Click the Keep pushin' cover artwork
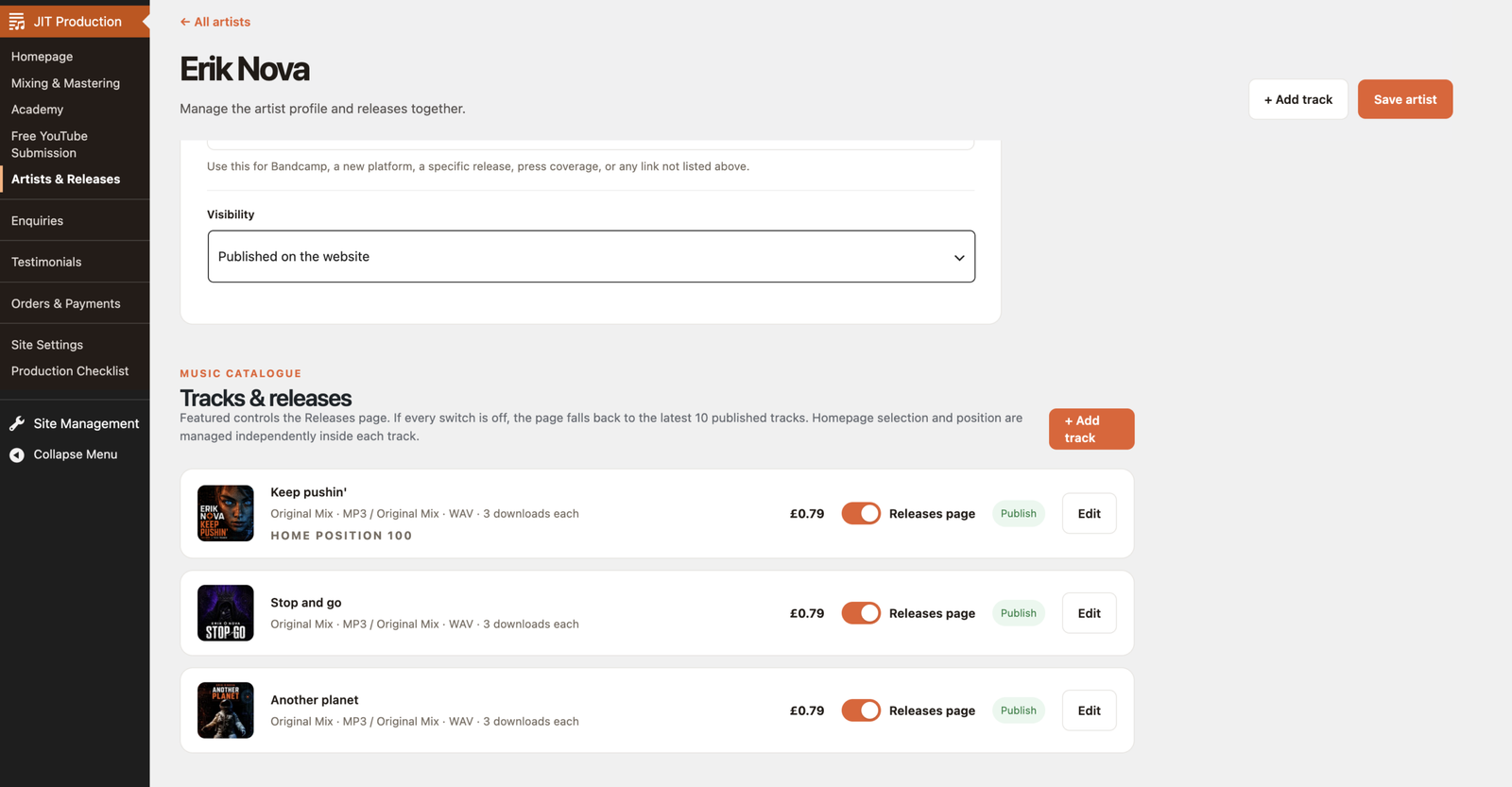 [226, 513]
